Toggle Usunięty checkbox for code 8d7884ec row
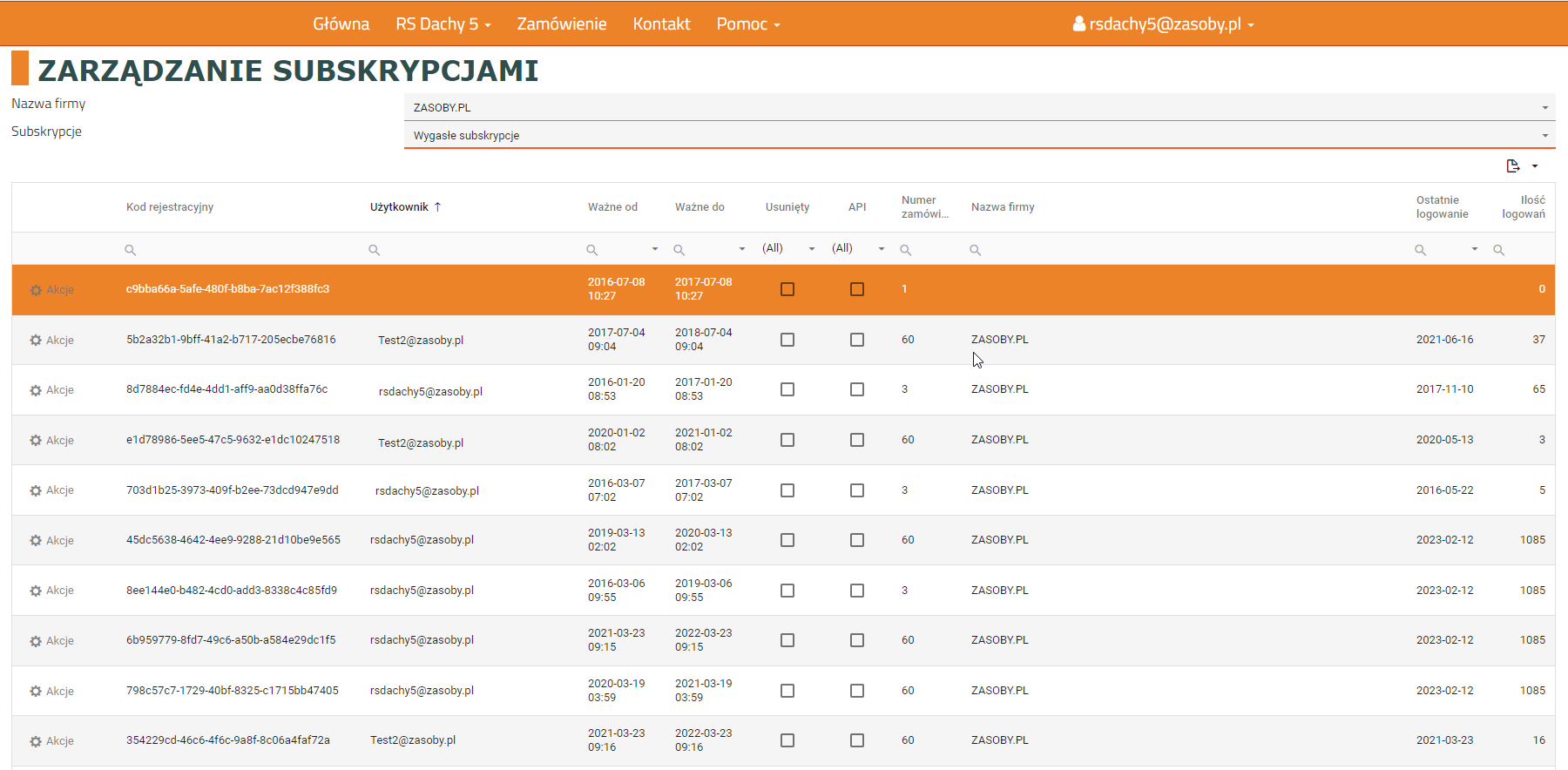This screenshot has height=770, width=1568. tap(787, 389)
